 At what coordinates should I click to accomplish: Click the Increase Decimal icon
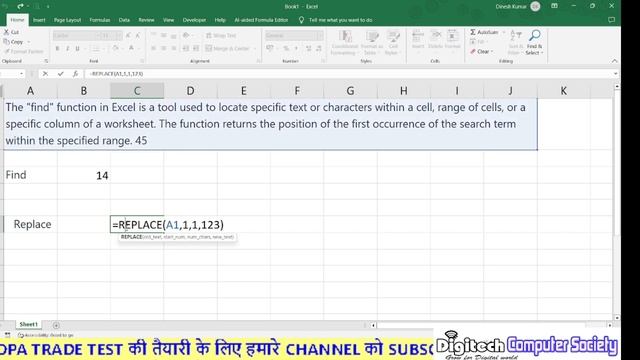point(309,49)
